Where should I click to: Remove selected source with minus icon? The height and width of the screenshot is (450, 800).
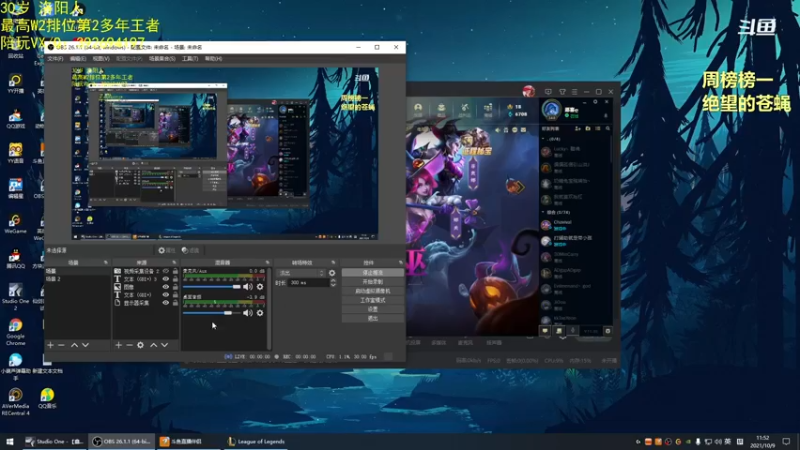[x=129, y=345]
